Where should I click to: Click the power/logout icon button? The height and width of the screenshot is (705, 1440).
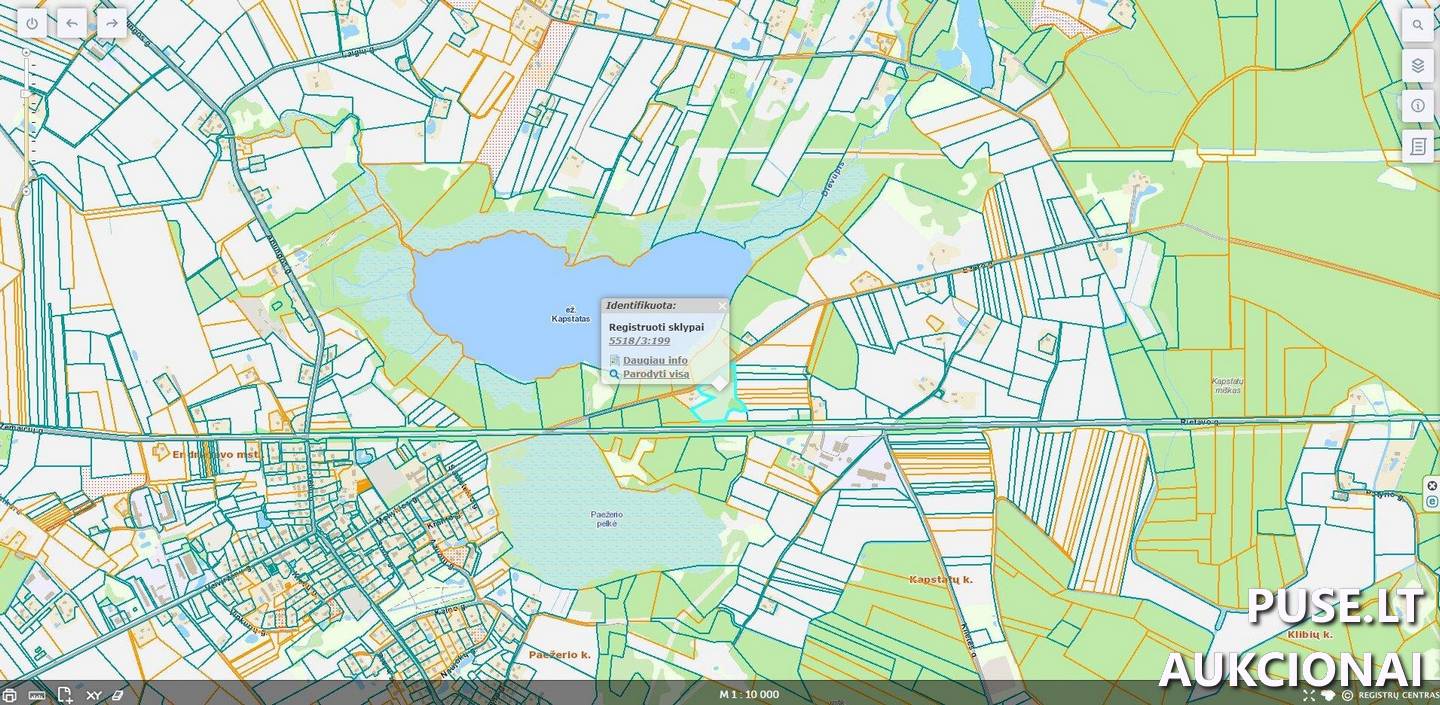(32, 23)
